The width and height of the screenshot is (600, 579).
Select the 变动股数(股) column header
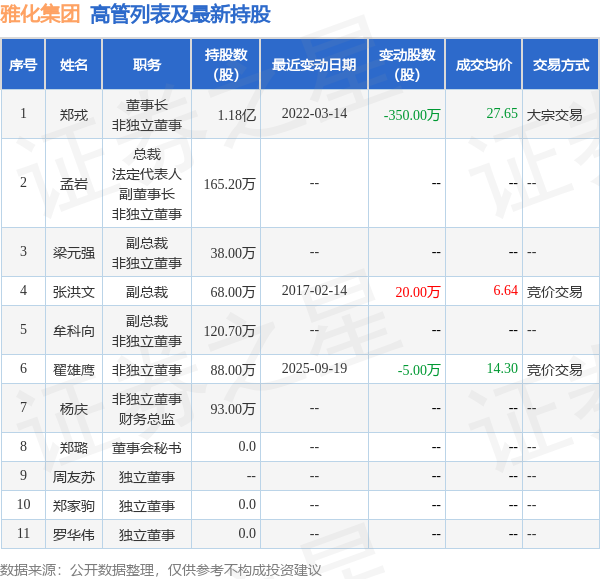tap(407, 65)
